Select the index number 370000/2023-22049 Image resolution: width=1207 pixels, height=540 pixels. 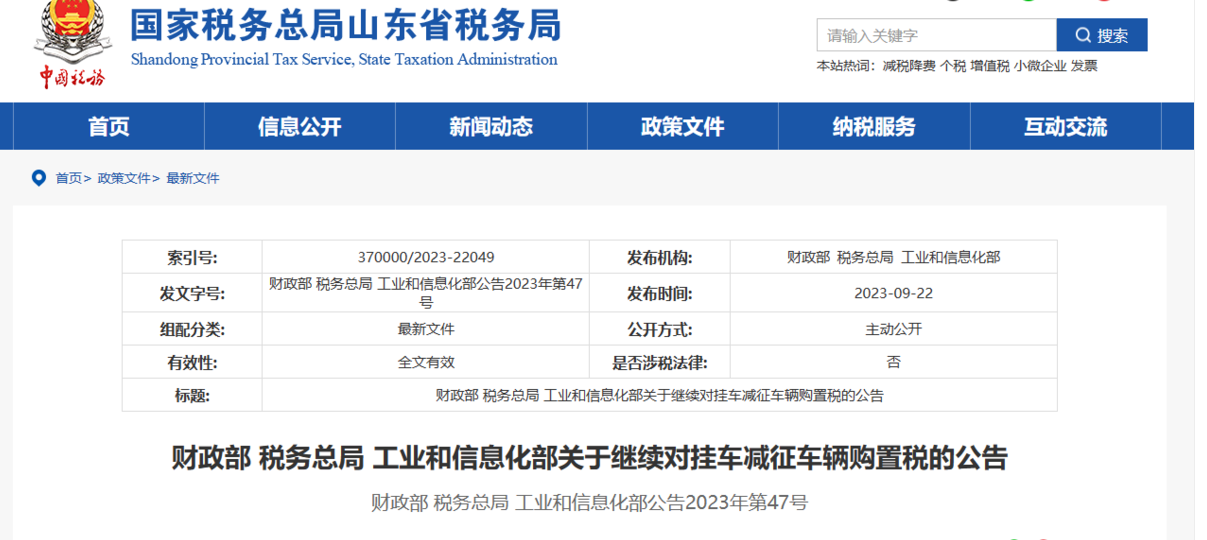click(x=426, y=257)
